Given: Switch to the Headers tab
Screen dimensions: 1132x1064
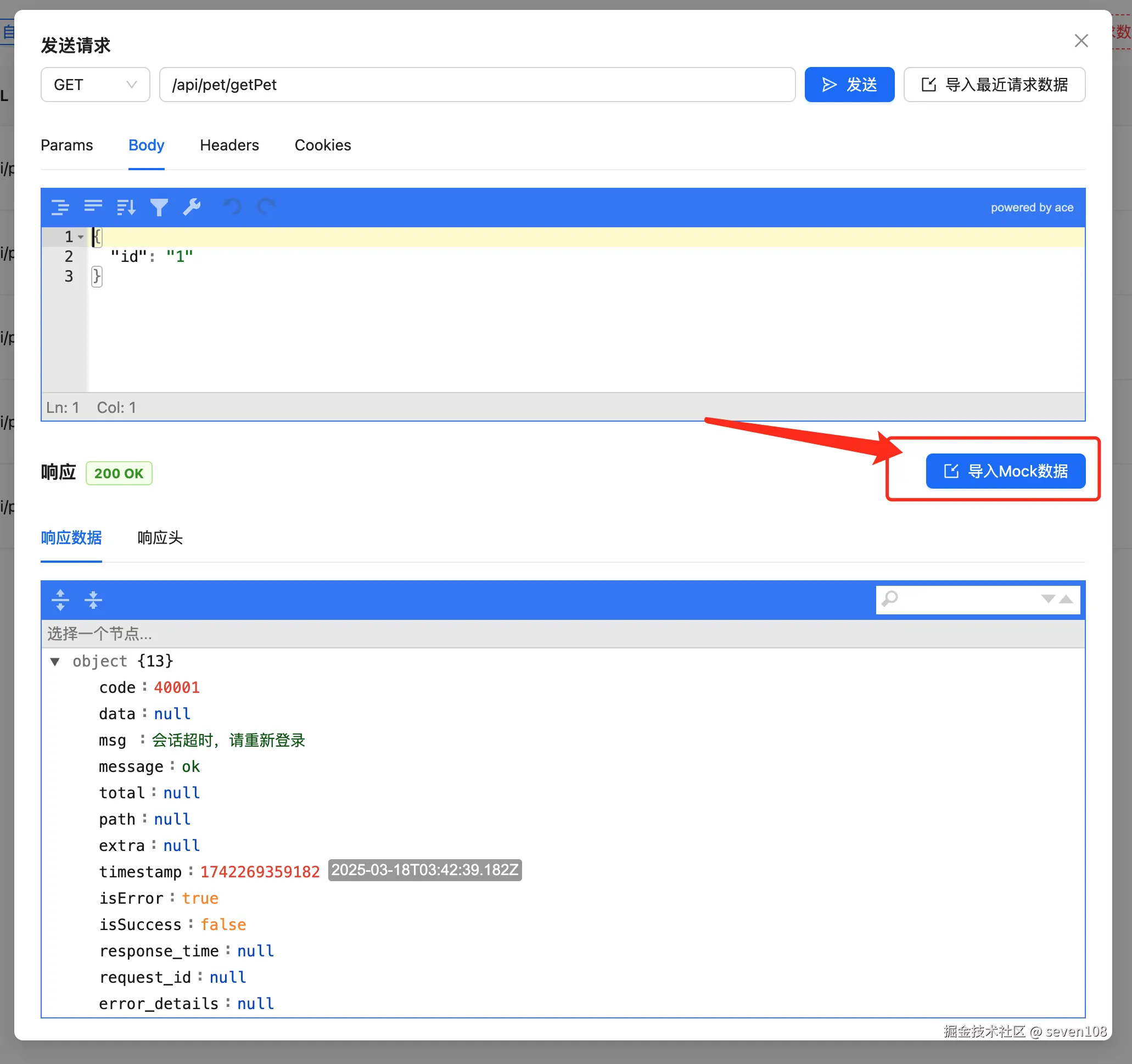Looking at the screenshot, I should coord(229,145).
